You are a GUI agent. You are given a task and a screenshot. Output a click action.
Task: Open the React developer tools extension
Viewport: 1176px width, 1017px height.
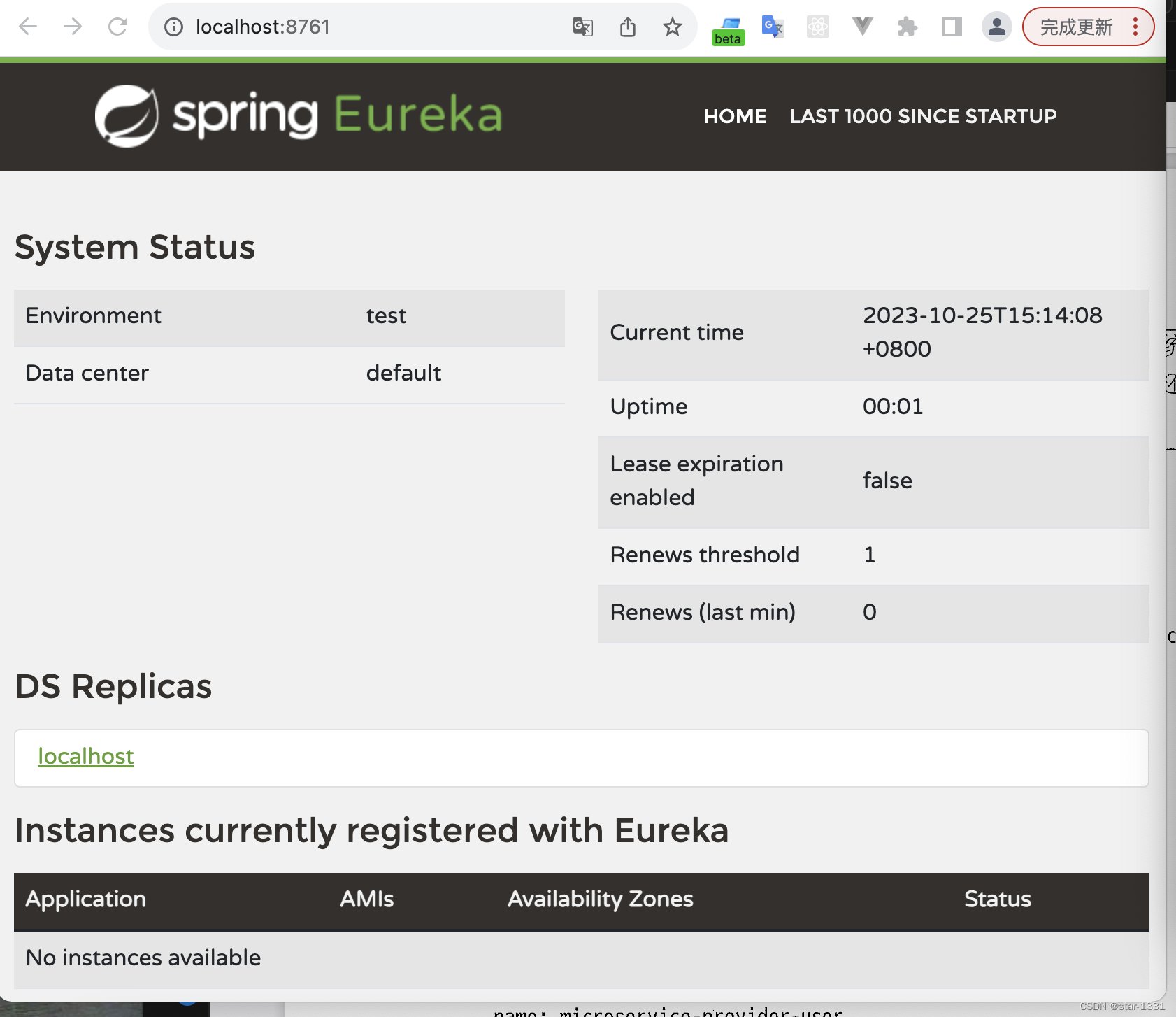pos(817,27)
